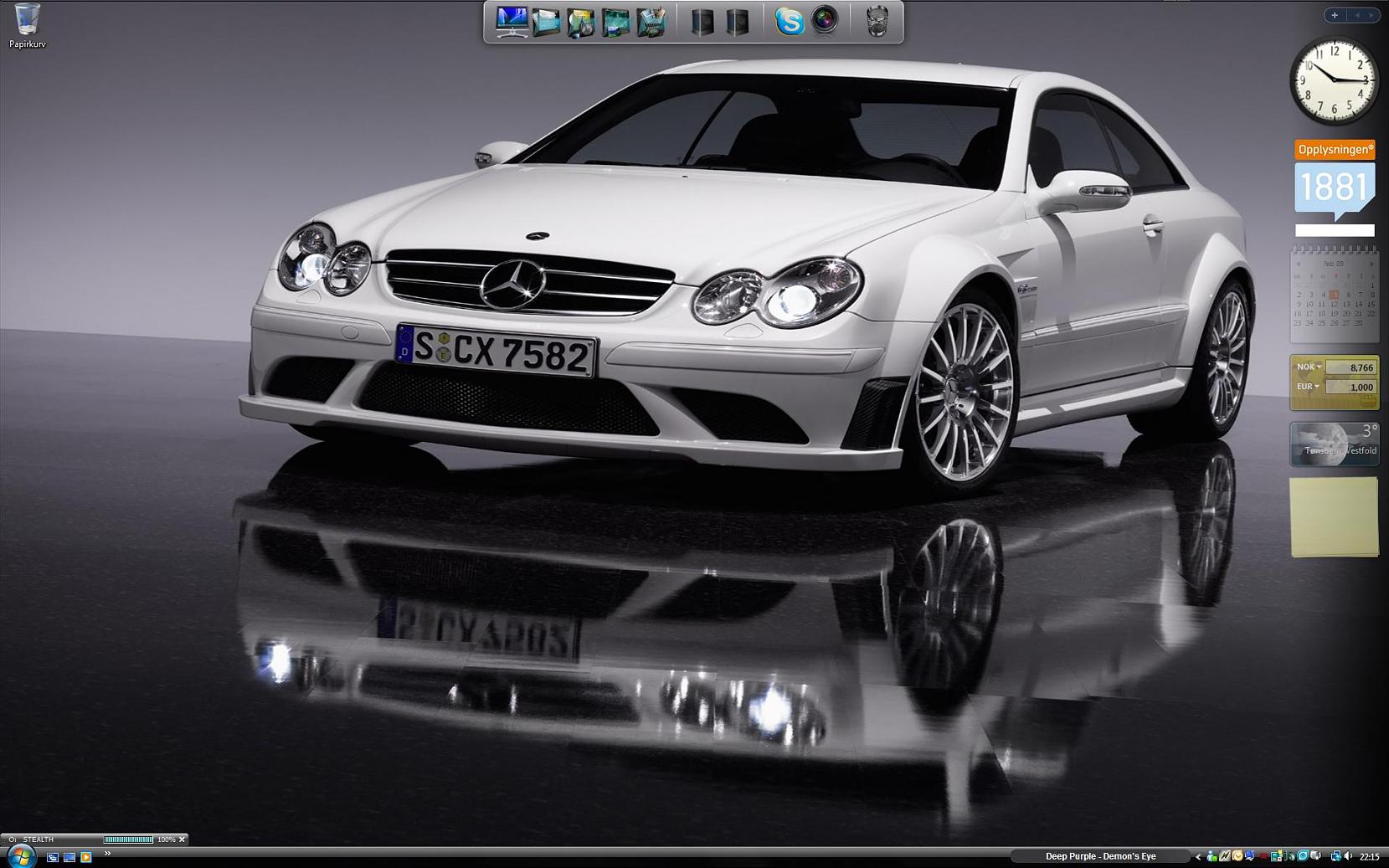Close the STEALTH toolbar

coord(182,840)
